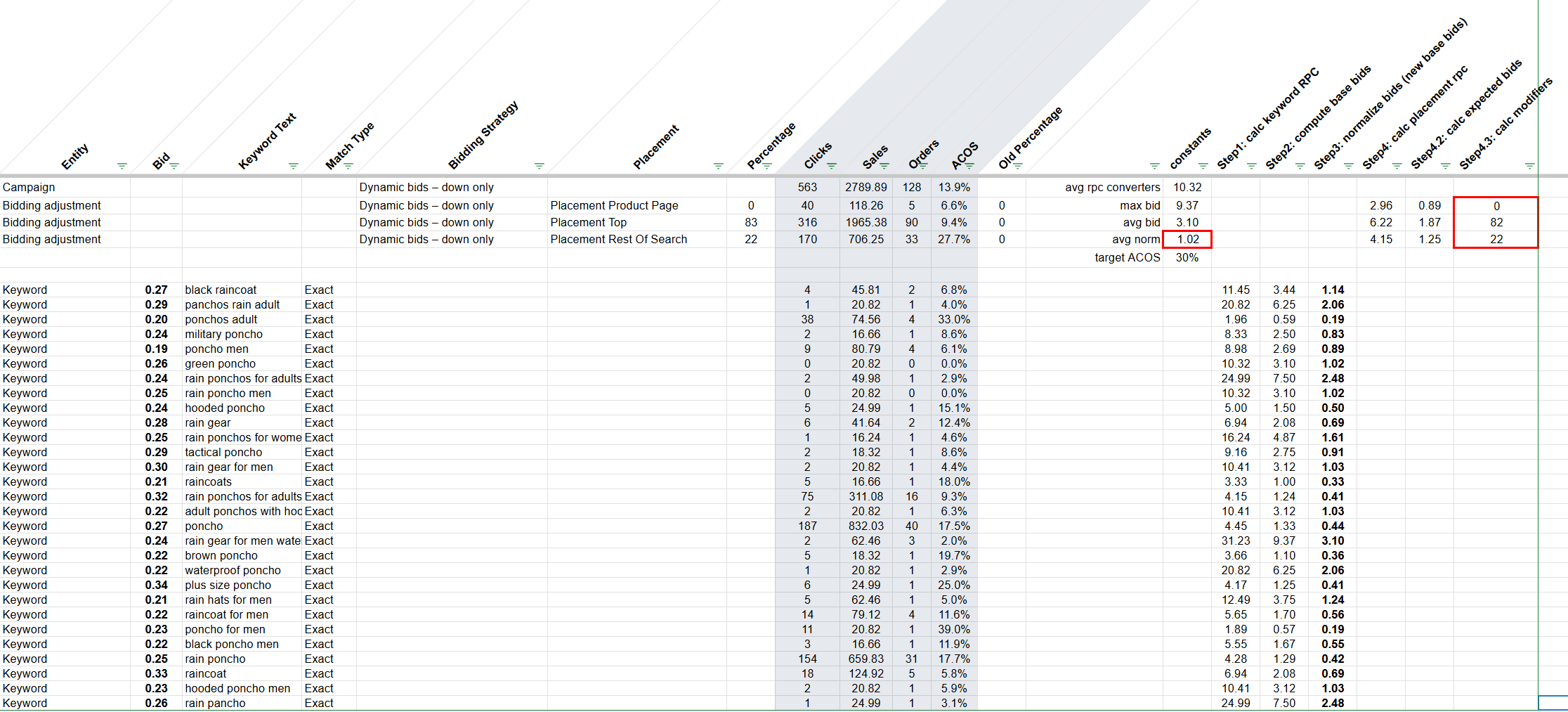1568x712 pixels.
Task: Select the 'avg bid' label cell
Action: pos(1095,222)
